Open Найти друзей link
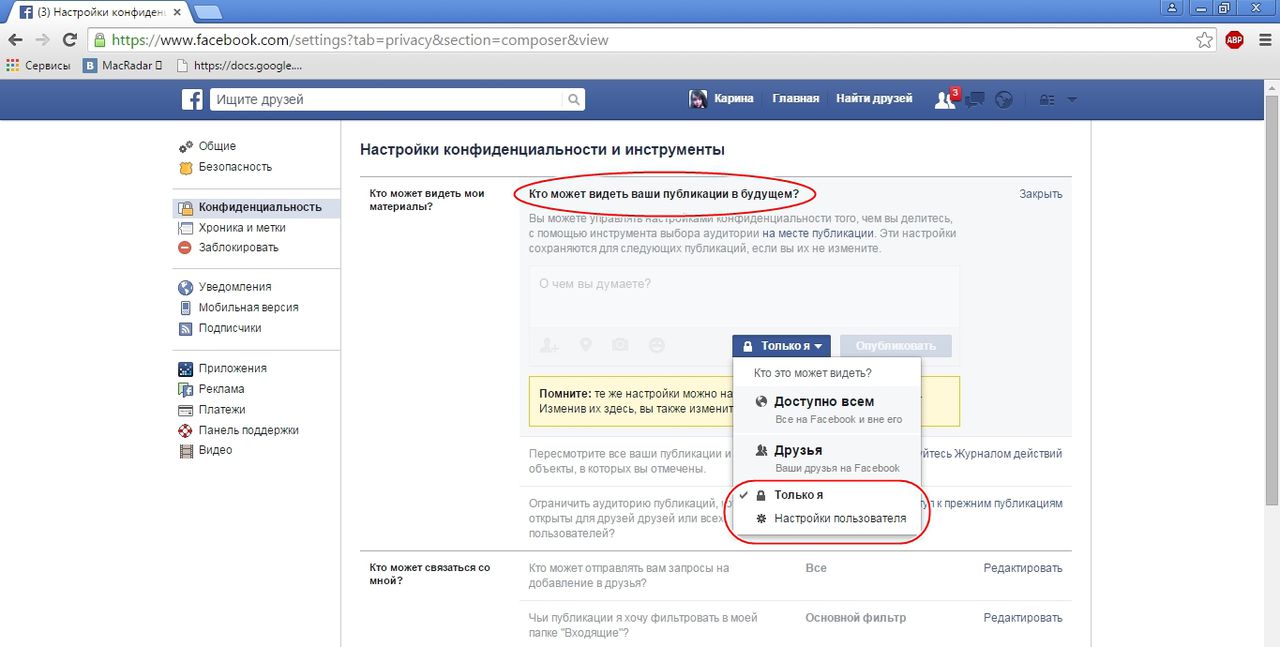This screenshot has width=1280, height=647. coord(874,99)
